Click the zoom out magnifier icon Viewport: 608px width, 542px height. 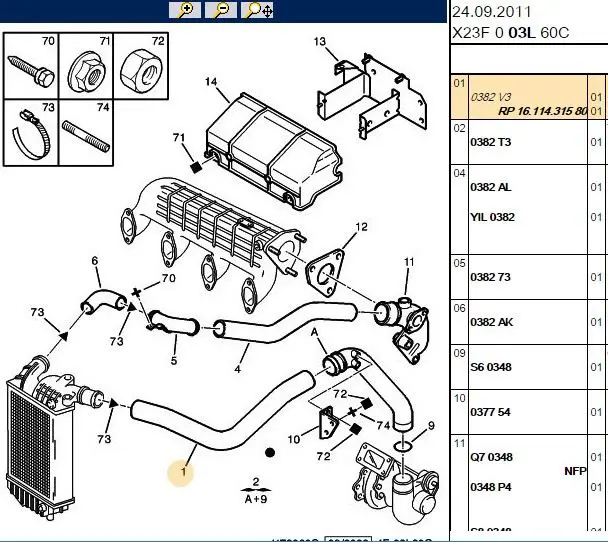point(221,10)
